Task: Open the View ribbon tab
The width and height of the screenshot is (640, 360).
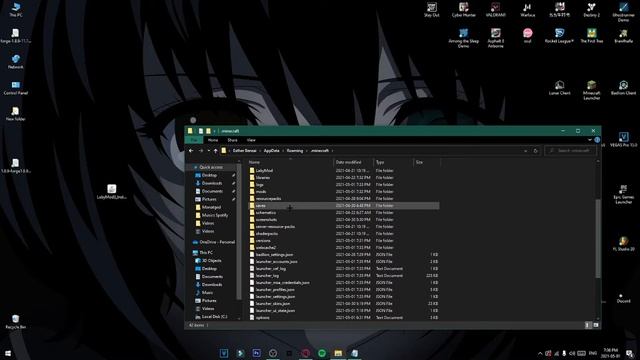Action: pyautogui.click(x=251, y=140)
